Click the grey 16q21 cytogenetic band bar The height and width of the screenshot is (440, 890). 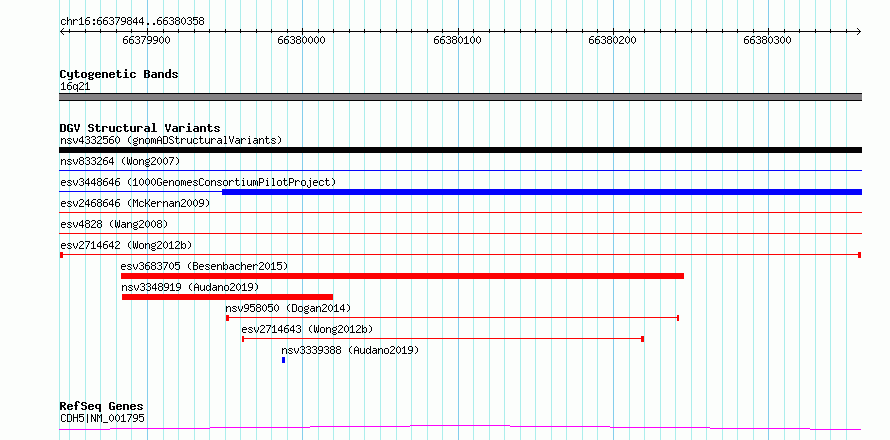(x=460, y=97)
